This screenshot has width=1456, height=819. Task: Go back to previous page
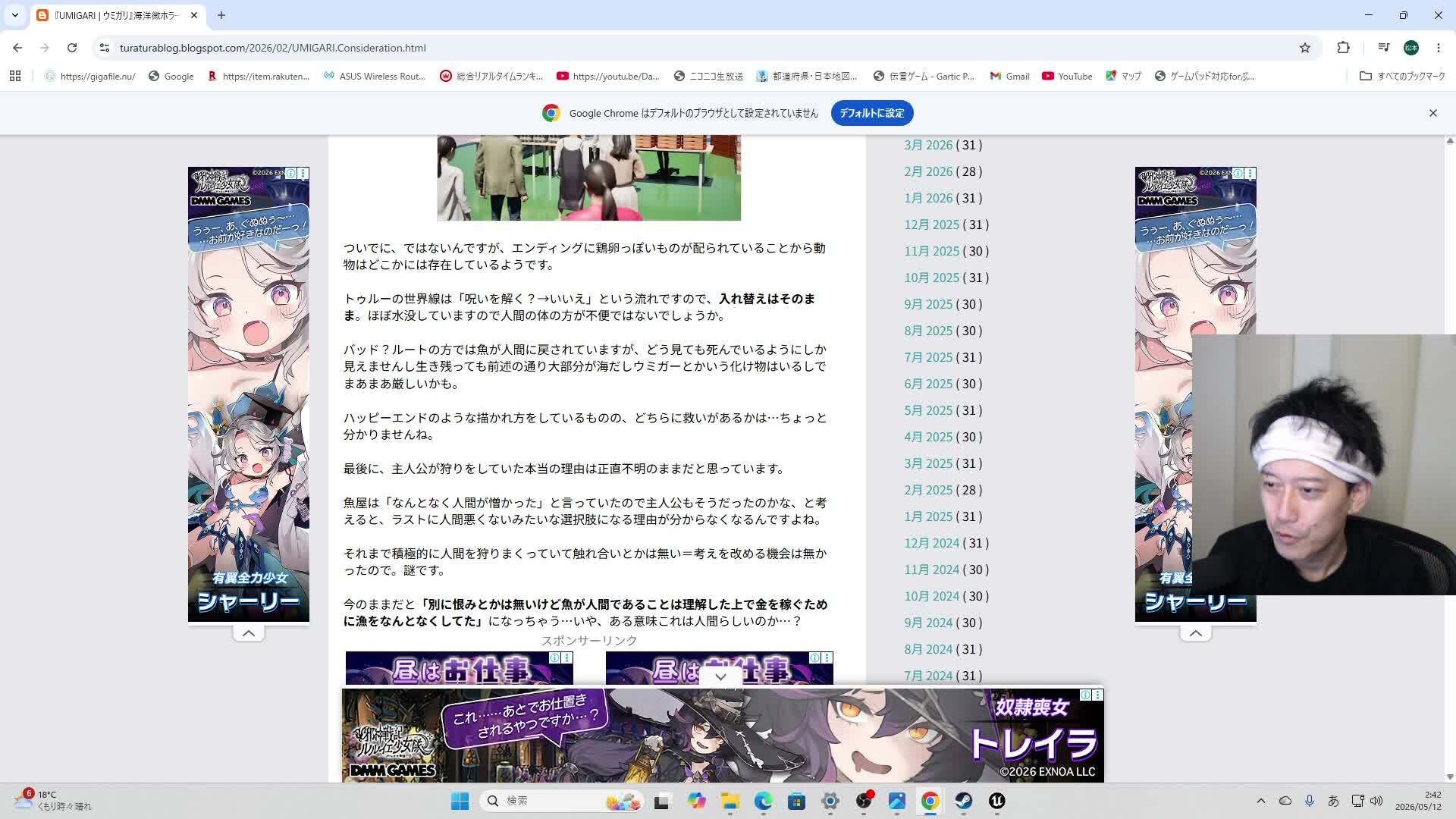[17, 48]
